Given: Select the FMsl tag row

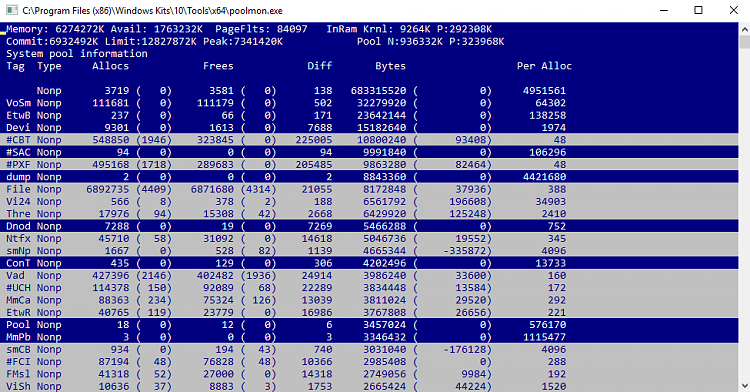Looking at the screenshot, I should [369, 374].
